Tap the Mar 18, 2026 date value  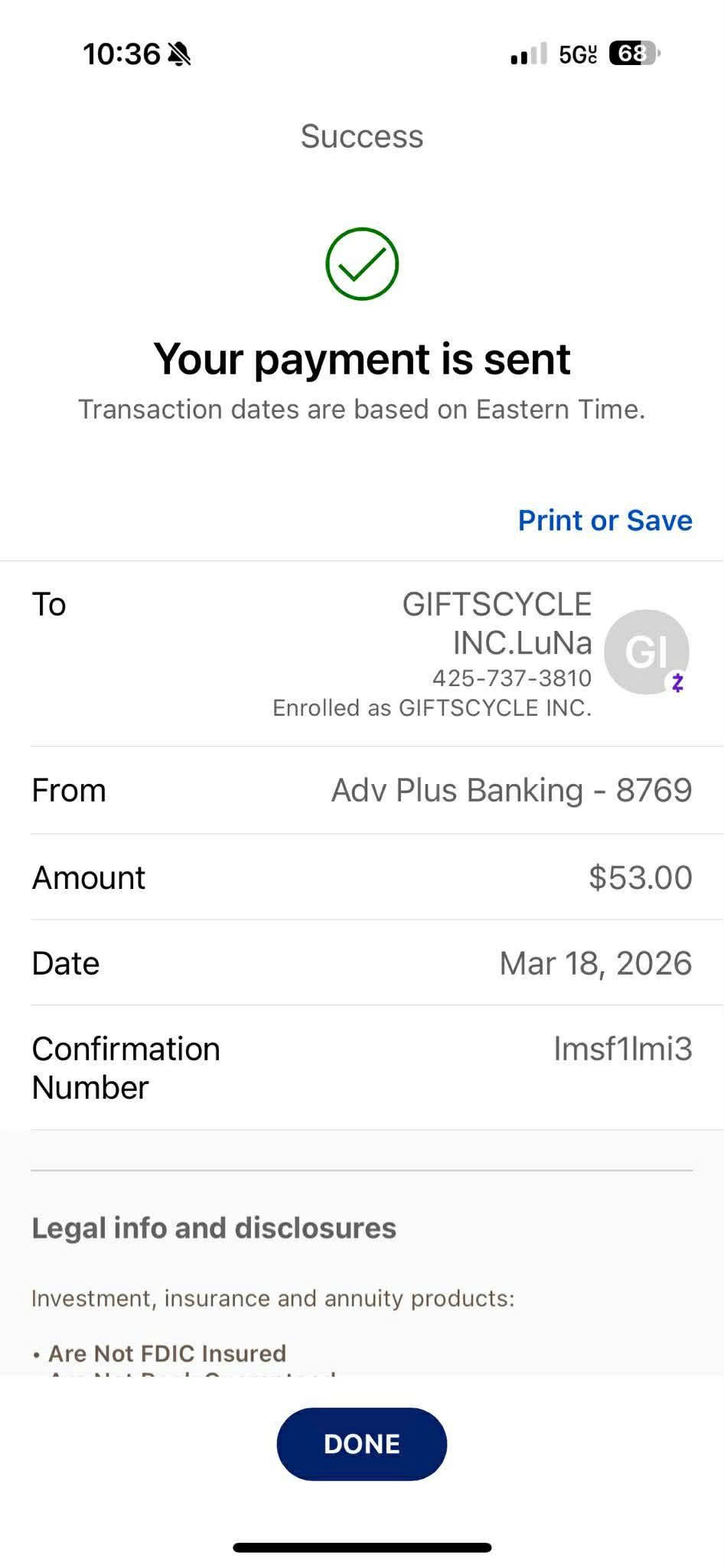pos(595,963)
